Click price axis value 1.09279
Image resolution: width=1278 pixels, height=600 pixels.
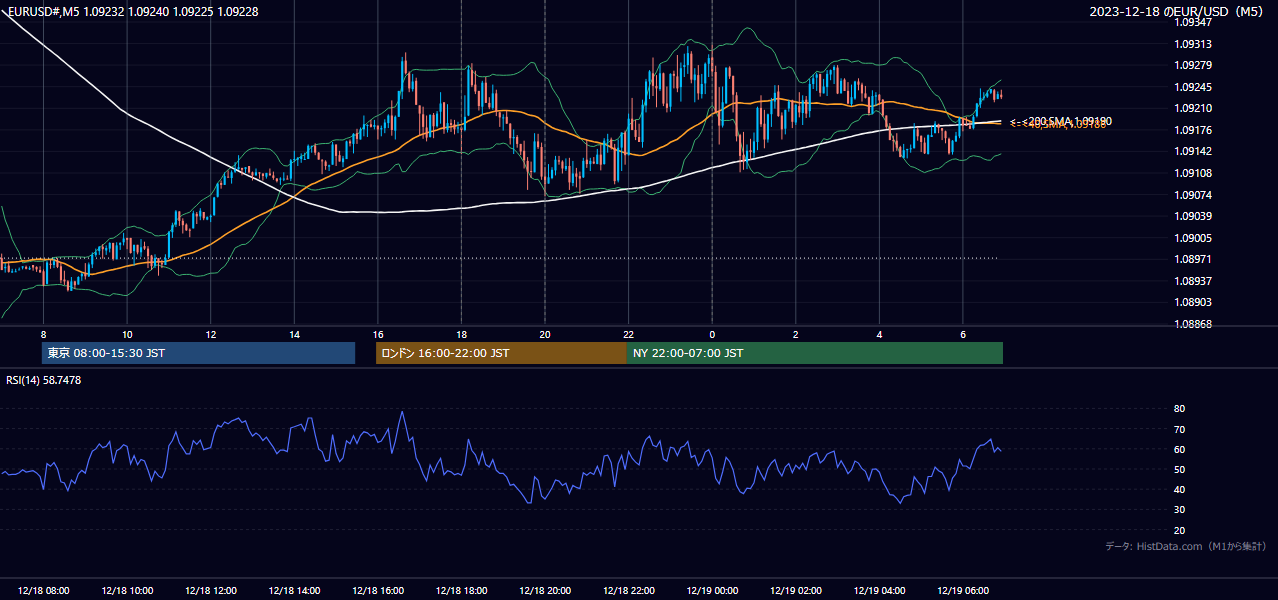1192,66
